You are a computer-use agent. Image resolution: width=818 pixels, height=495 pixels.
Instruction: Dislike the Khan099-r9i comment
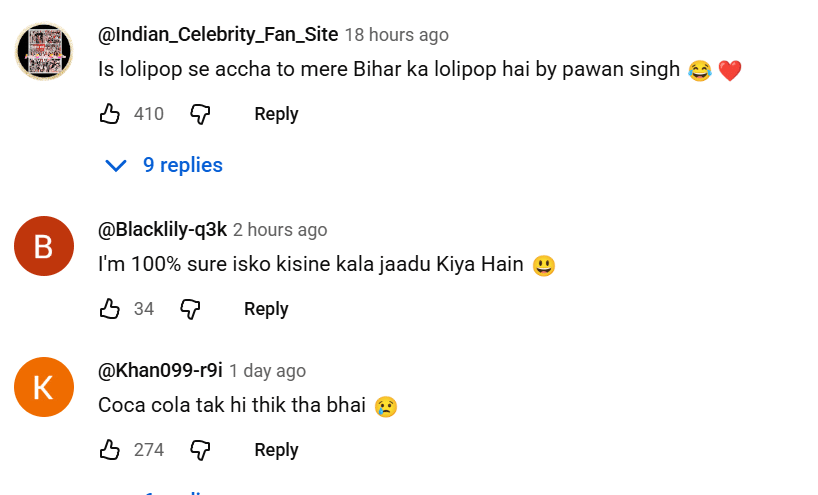click(200, 450)
